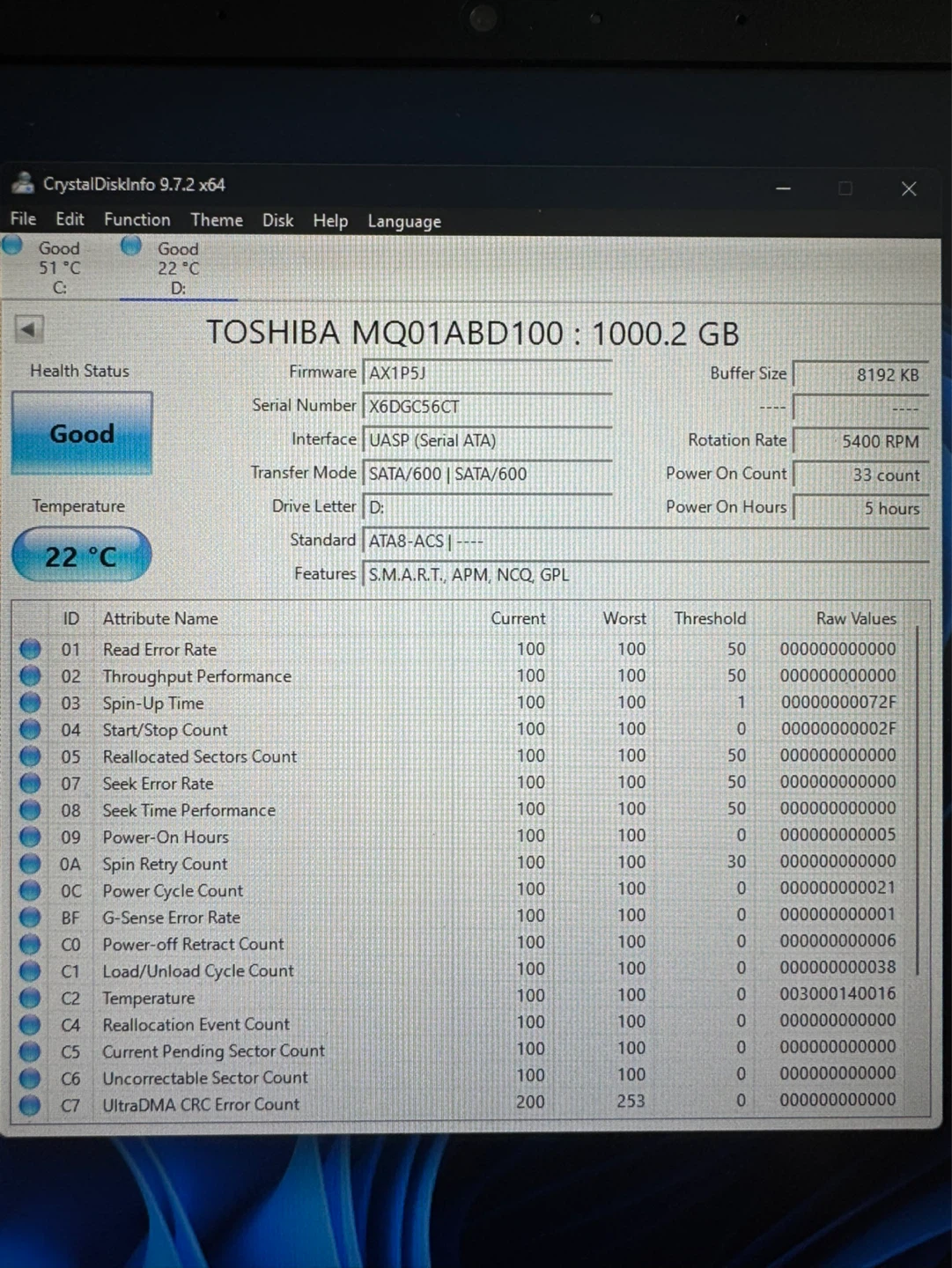
Task: Click status icon for Seek Time Performance
Action: (30, 810)
